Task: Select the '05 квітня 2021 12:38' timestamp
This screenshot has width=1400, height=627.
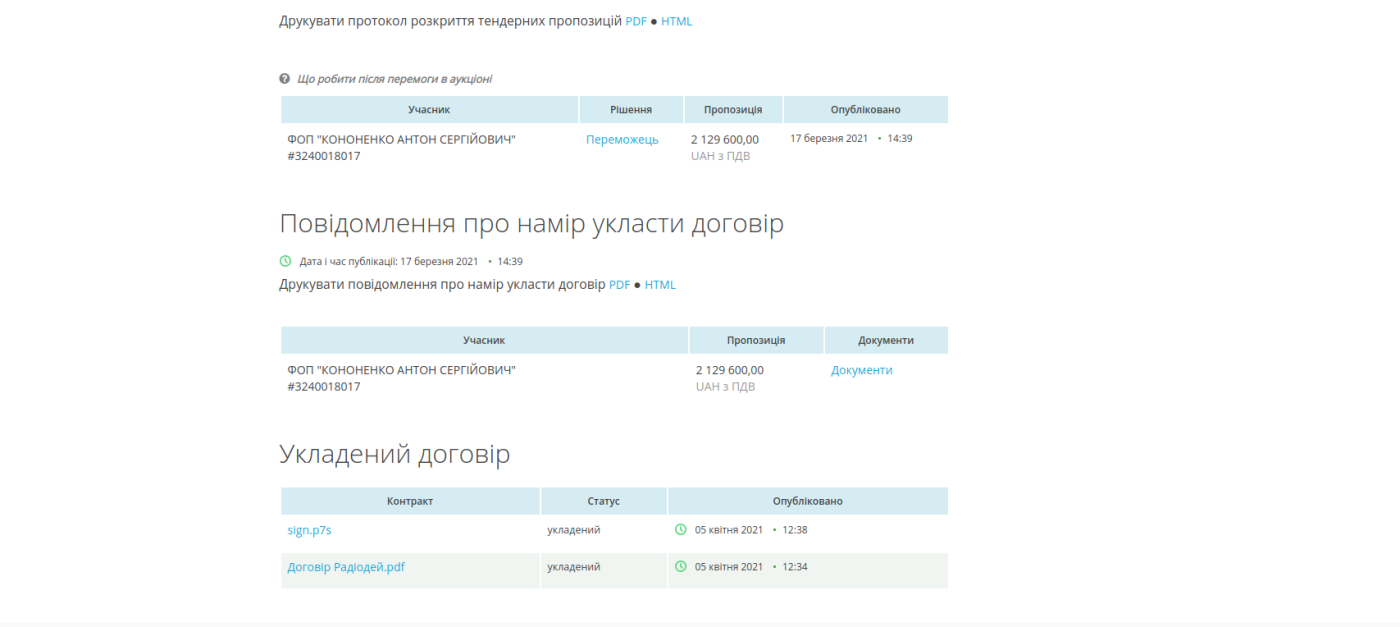Action: pyautogui.click(x=751, y=530)
